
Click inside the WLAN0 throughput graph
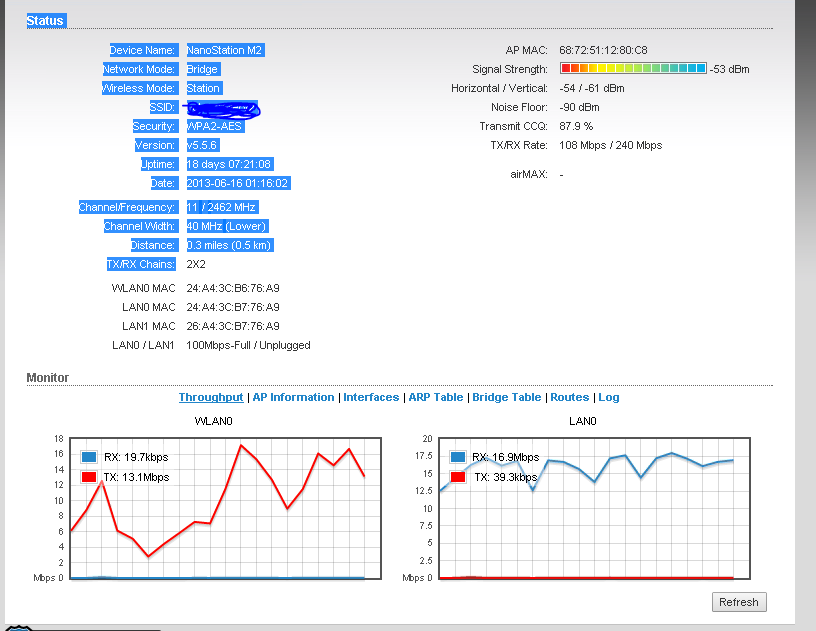(x=225, y=508)
